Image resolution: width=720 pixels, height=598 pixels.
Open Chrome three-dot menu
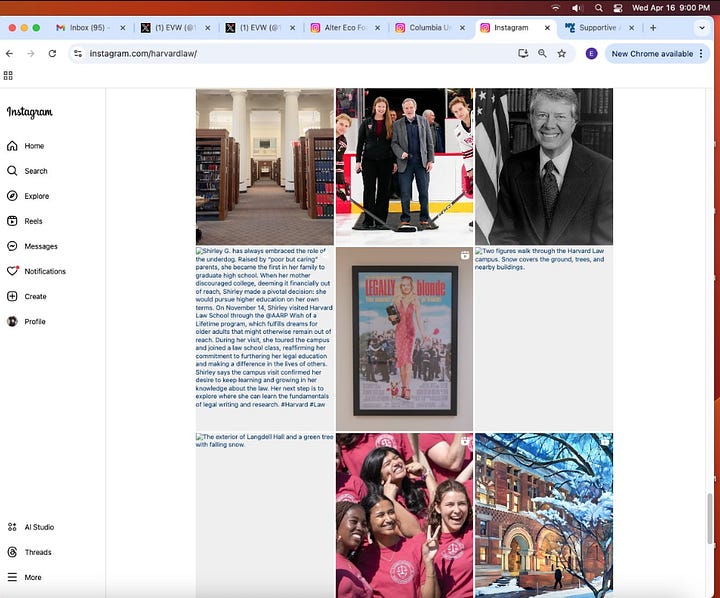click(x=701, y=54)
